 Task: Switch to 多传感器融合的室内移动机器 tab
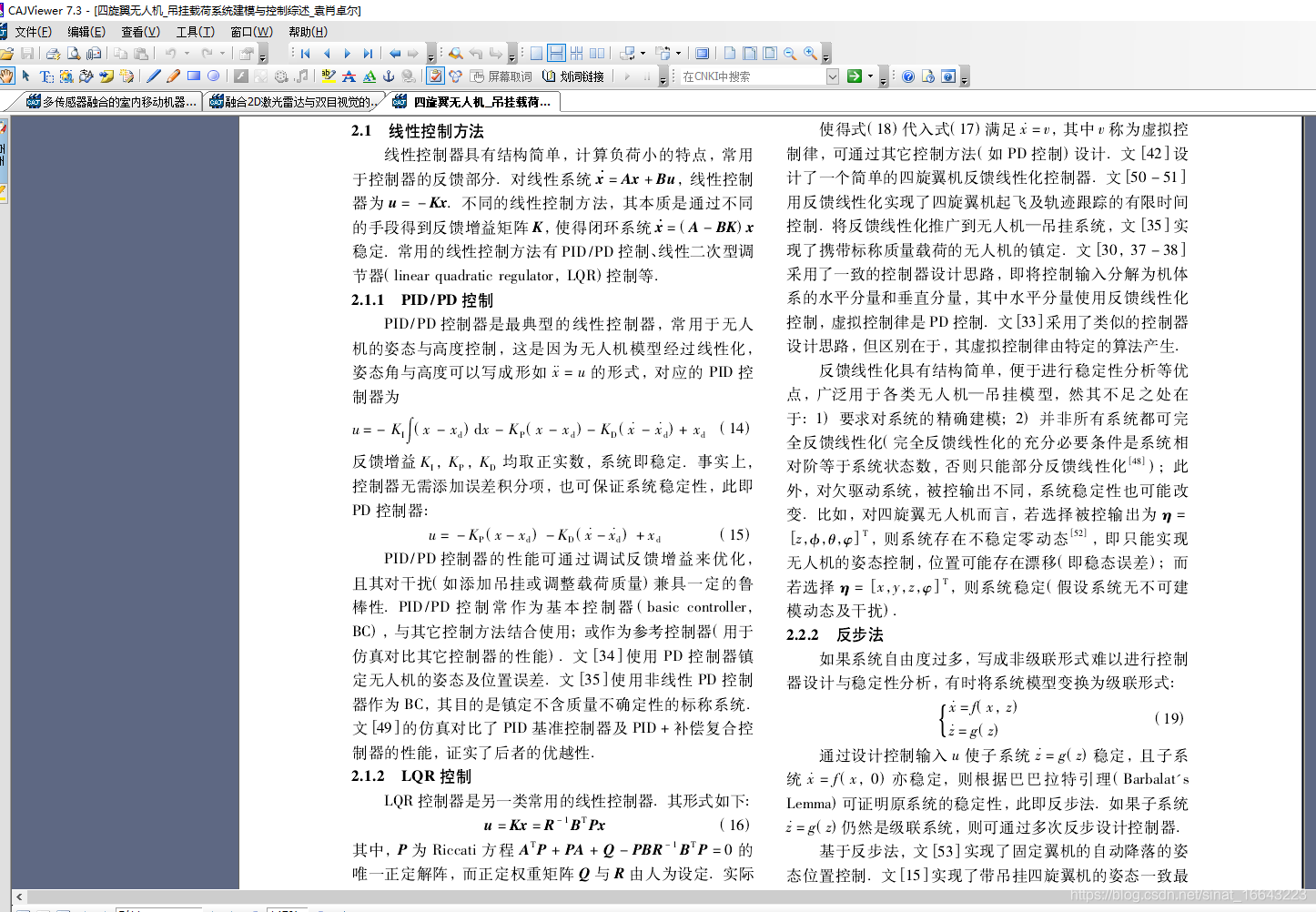pyautogui.click(x=111, y=102)
